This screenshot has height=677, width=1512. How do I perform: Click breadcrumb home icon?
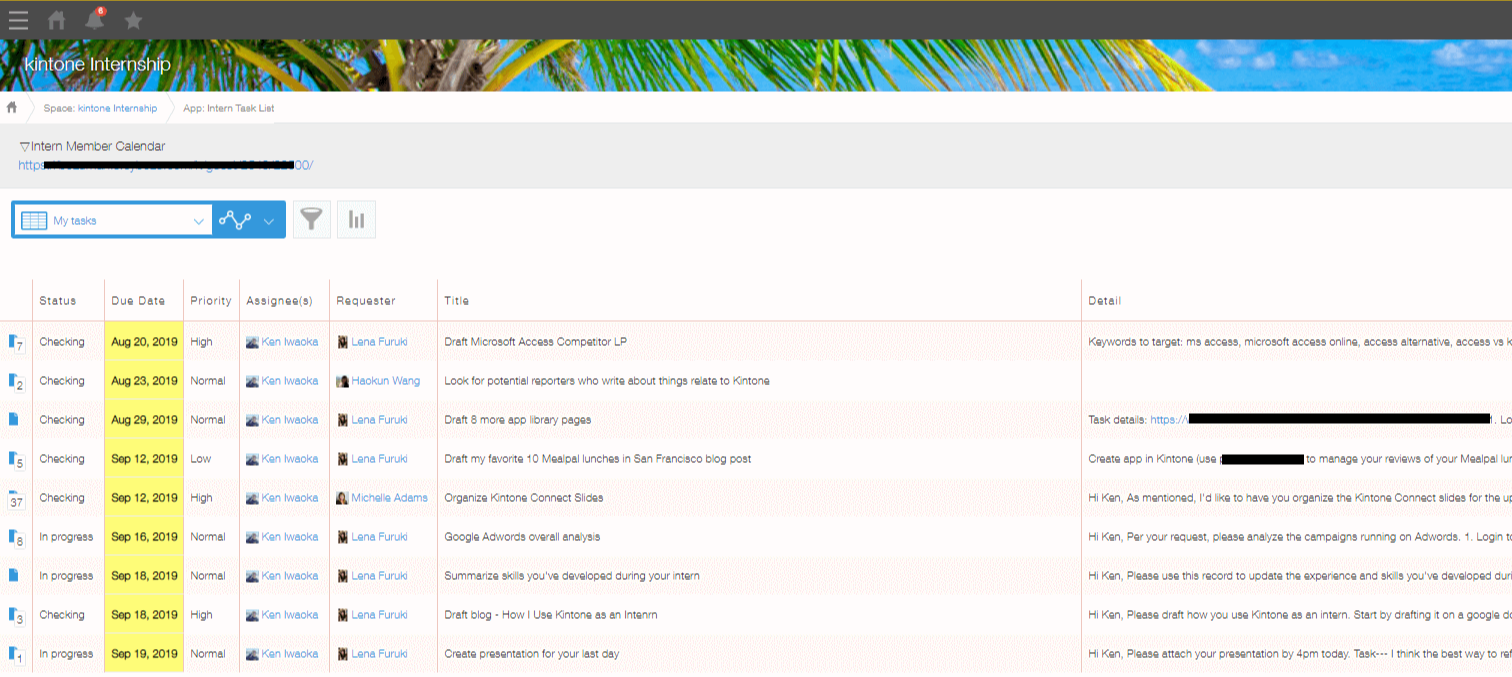pos(12,108)
